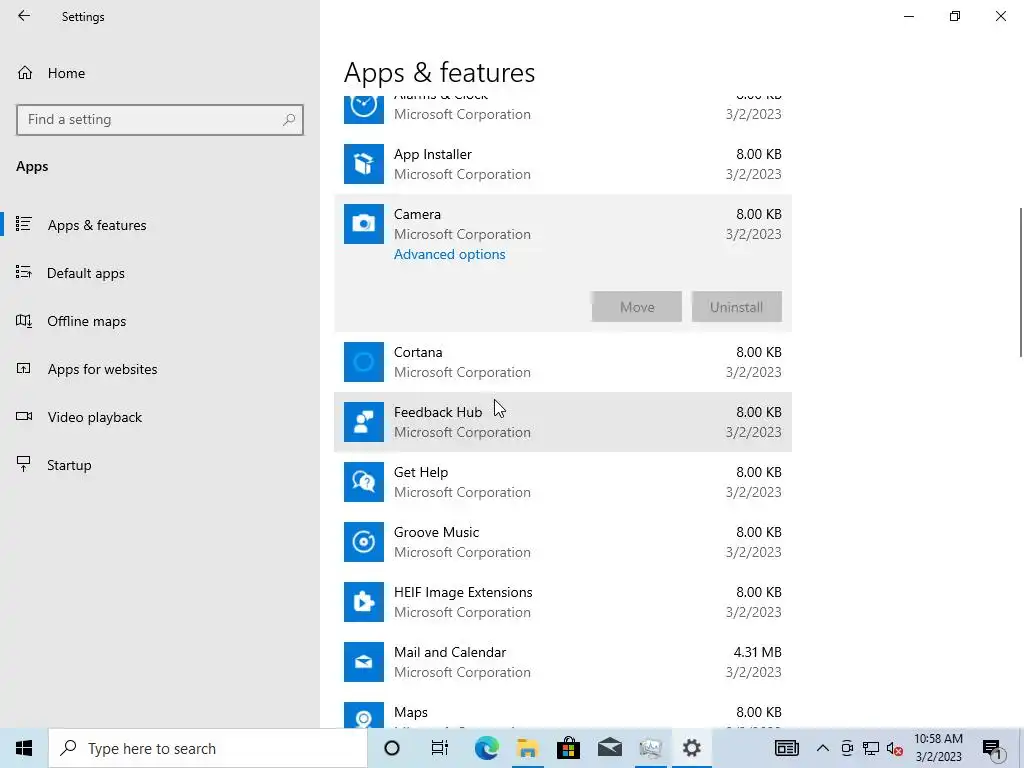Open Camera Advanced options
The image size is (1024, 768).
click(449, 254)
